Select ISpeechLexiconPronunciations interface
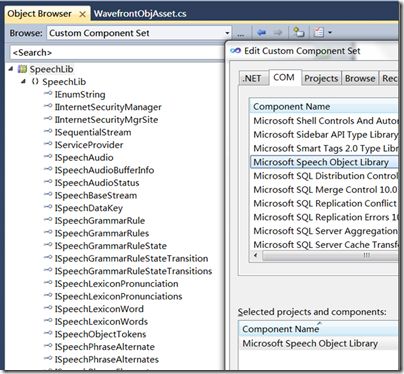This screenshot has width=404, height=374. point(119,297)
